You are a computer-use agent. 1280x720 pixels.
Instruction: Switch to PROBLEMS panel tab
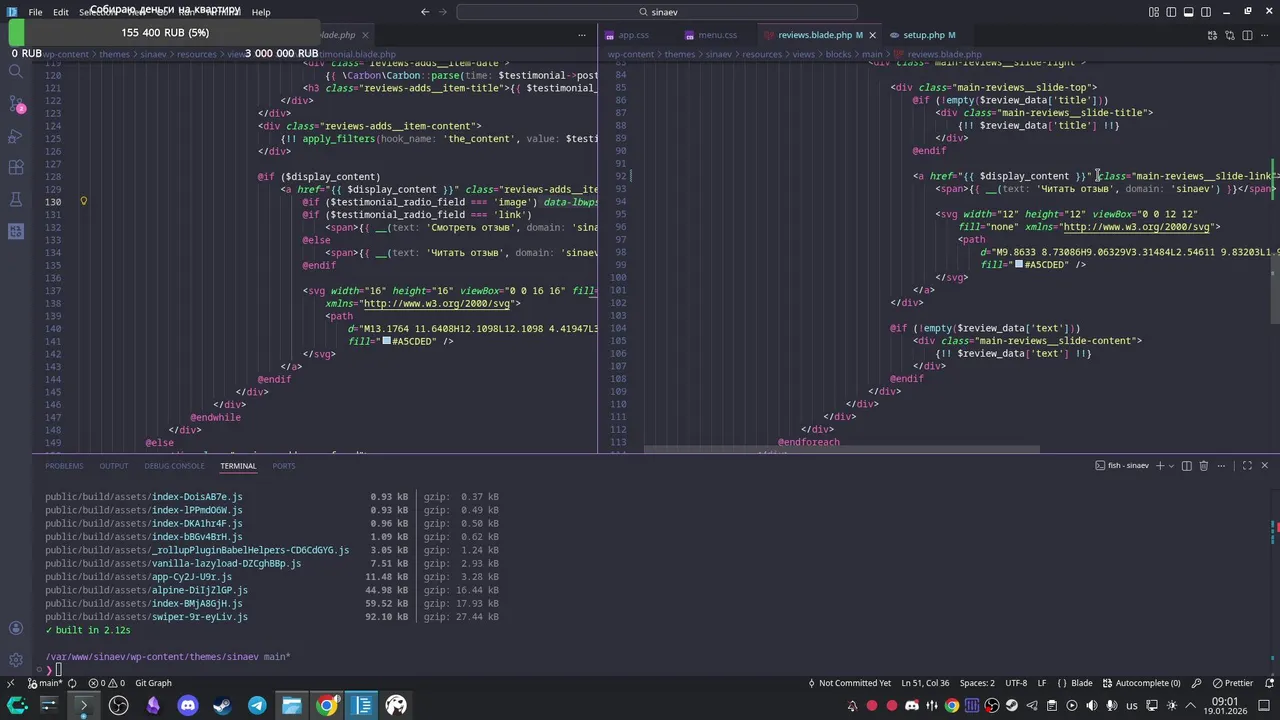point(64,466)
